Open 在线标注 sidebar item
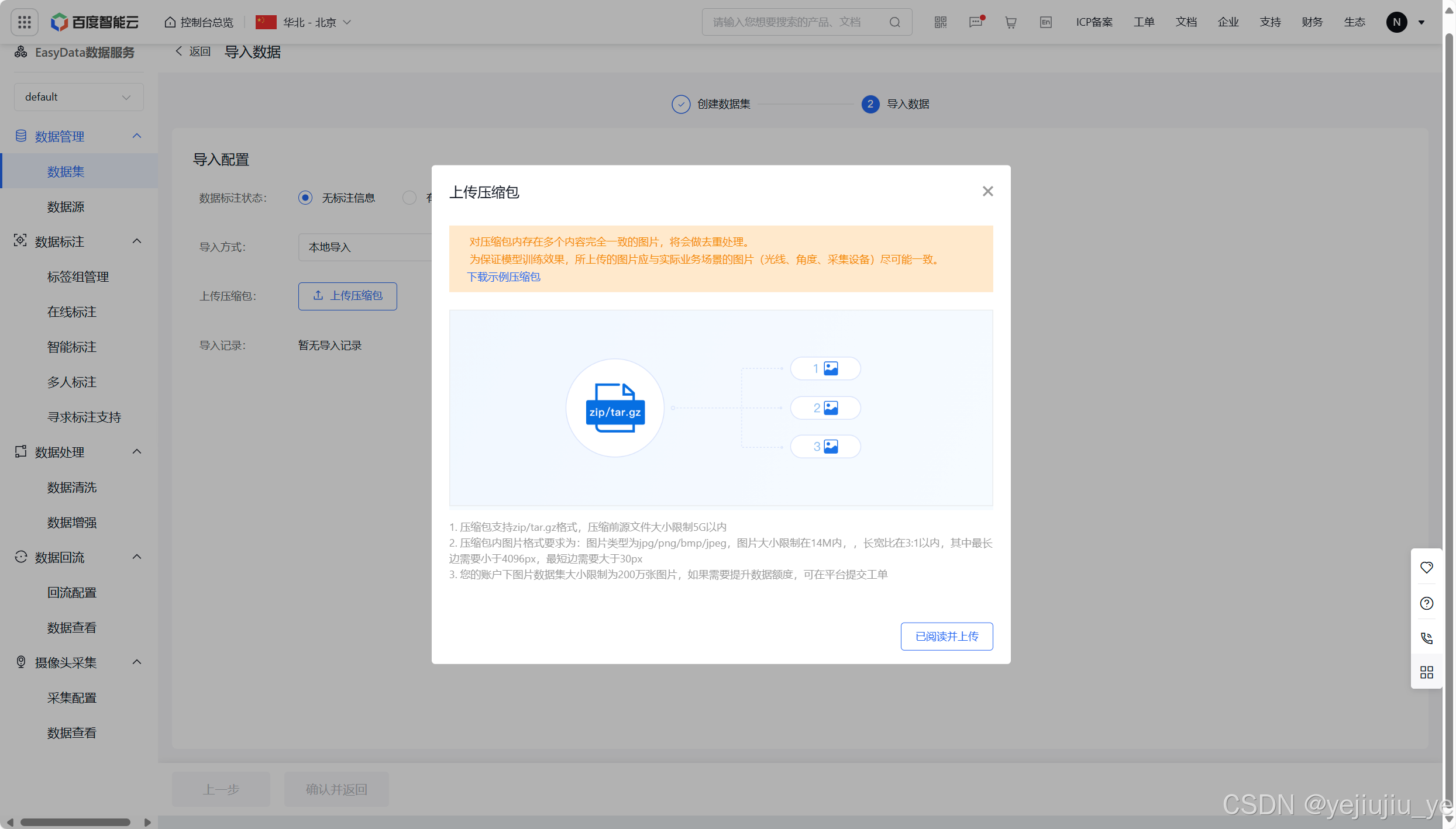Image resolution: width=1456 pixels, height=829 pixels. 71,312
